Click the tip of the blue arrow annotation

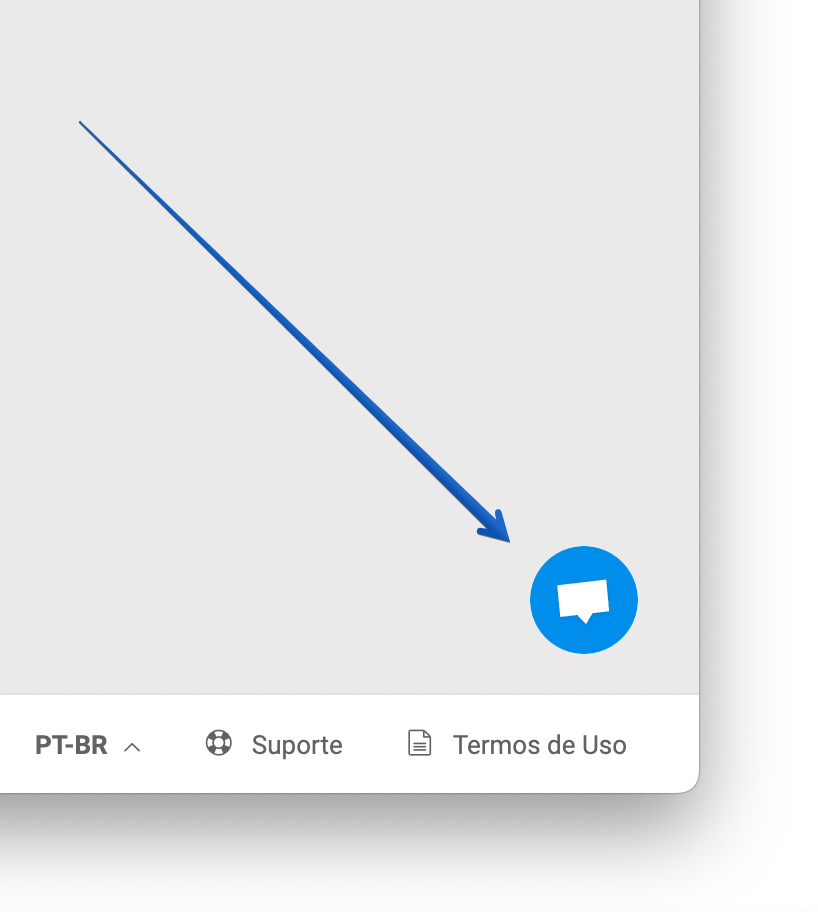coord(508,541)
